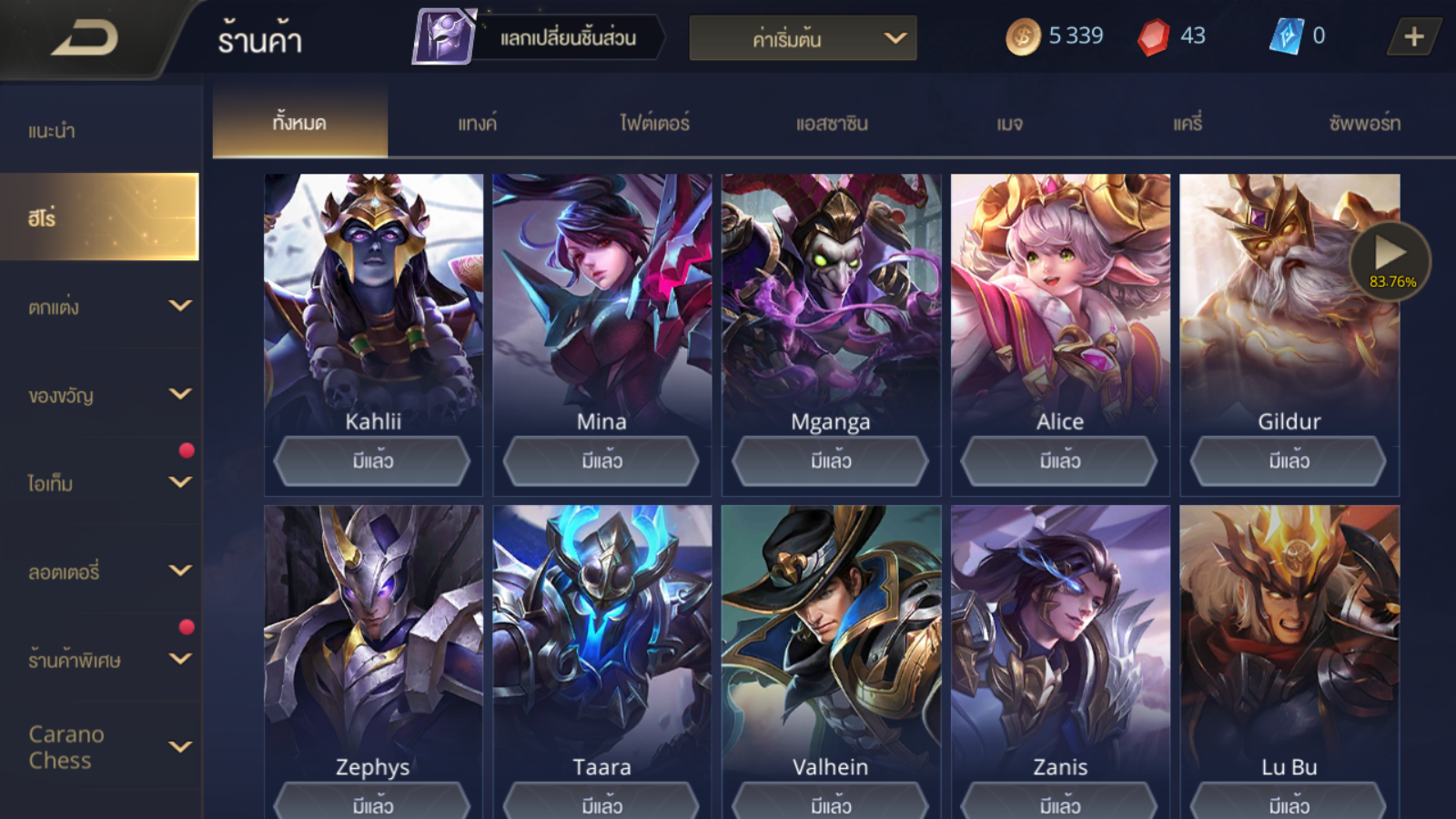Expand the ตกแต่ง sidebar section
The height and width of the screenshot is (819, 1456).
(100, 307)
